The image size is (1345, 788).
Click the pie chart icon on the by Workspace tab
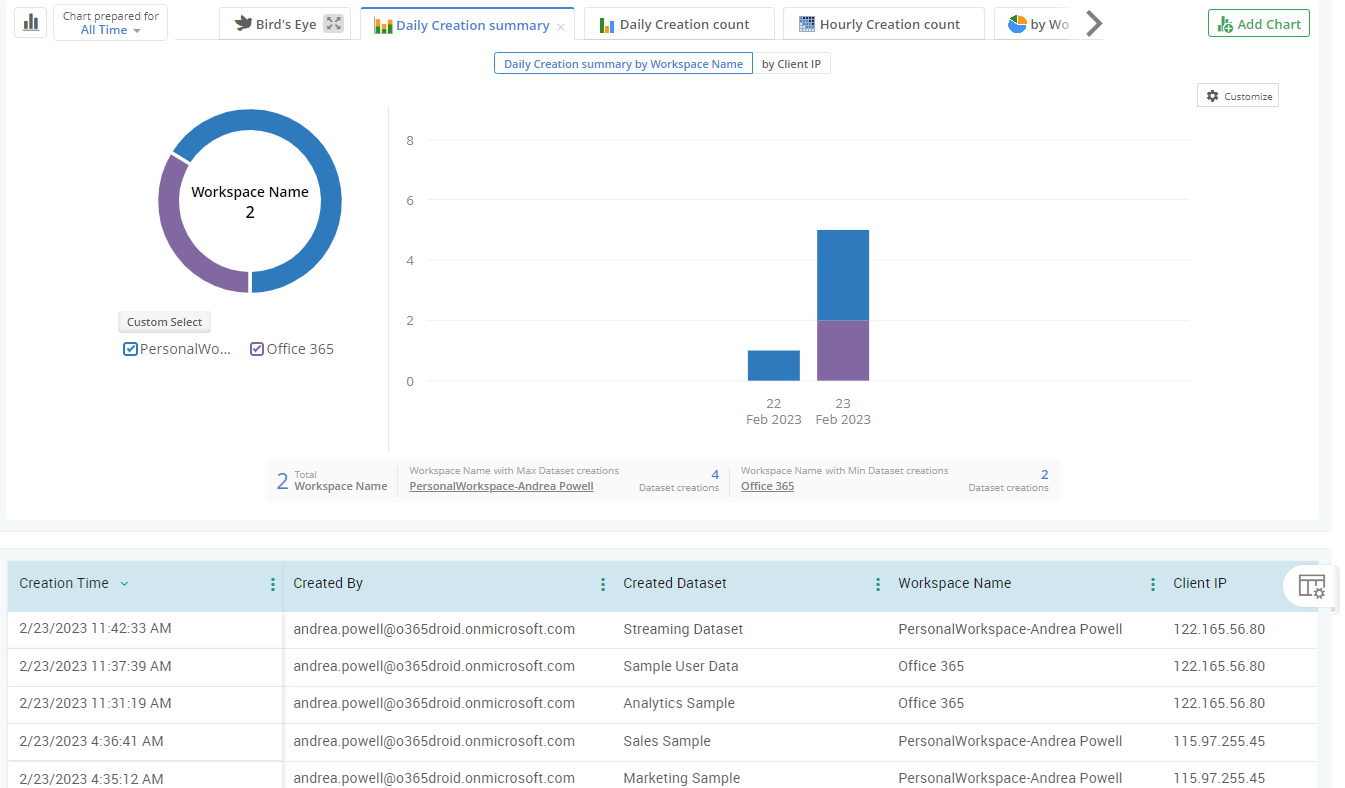1017,23
